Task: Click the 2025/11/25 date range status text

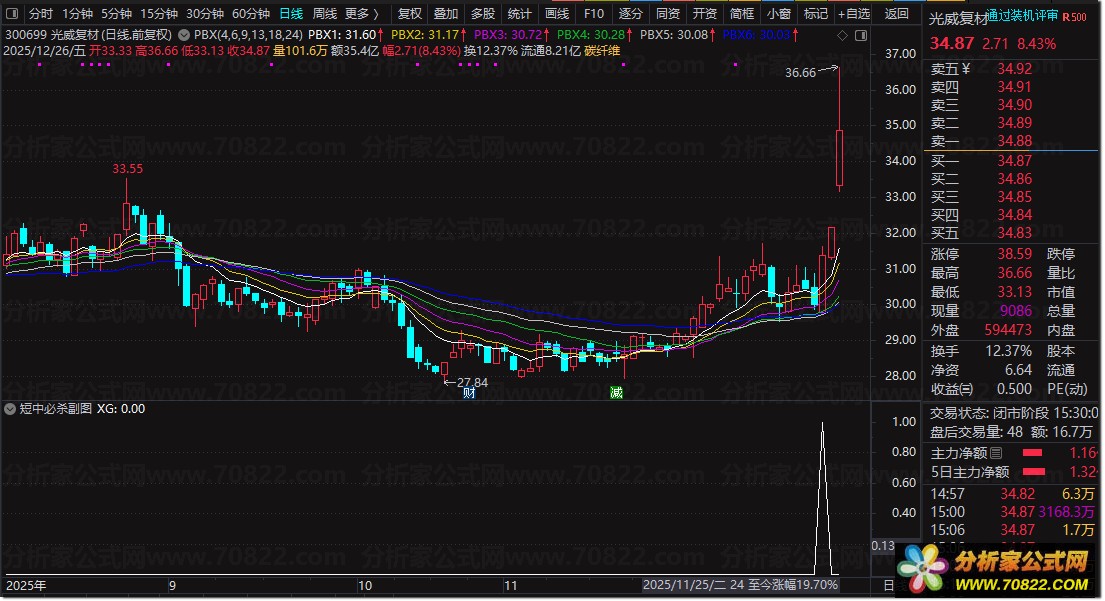Action: click(x=740, y=585)
